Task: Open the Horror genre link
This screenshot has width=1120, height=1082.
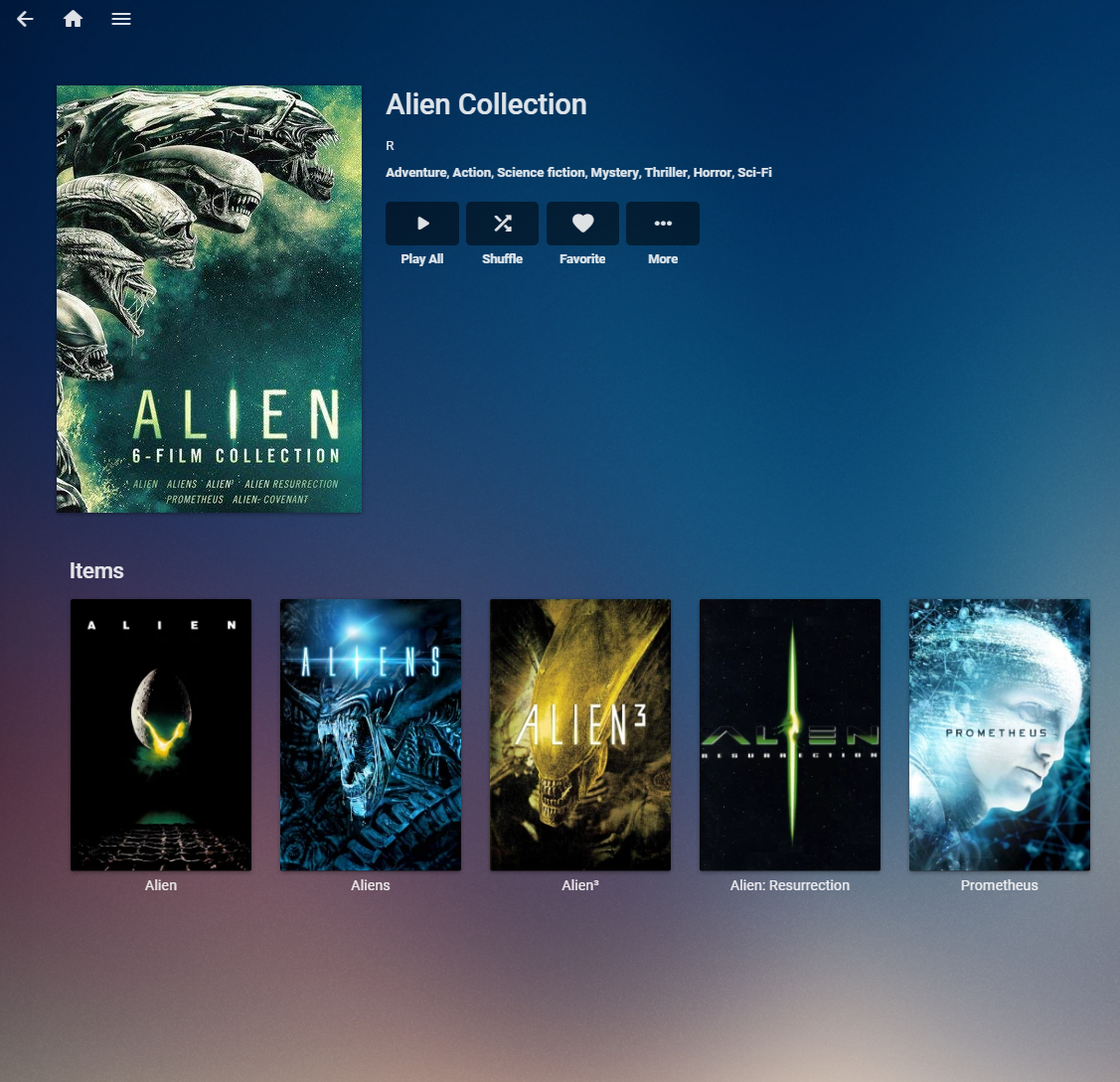Action: (713, 172)
